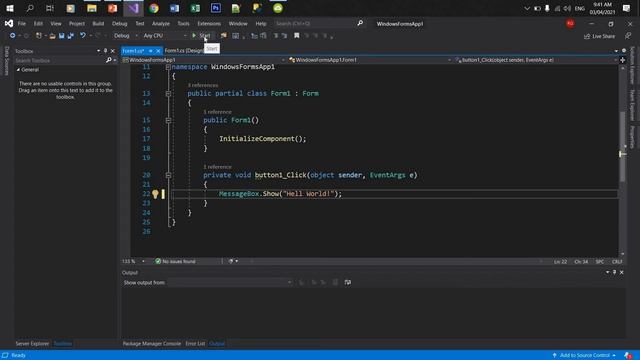
Task: Open the Any CPU platform dropdown
Action: pyautogui.click(x=164, y=36)
